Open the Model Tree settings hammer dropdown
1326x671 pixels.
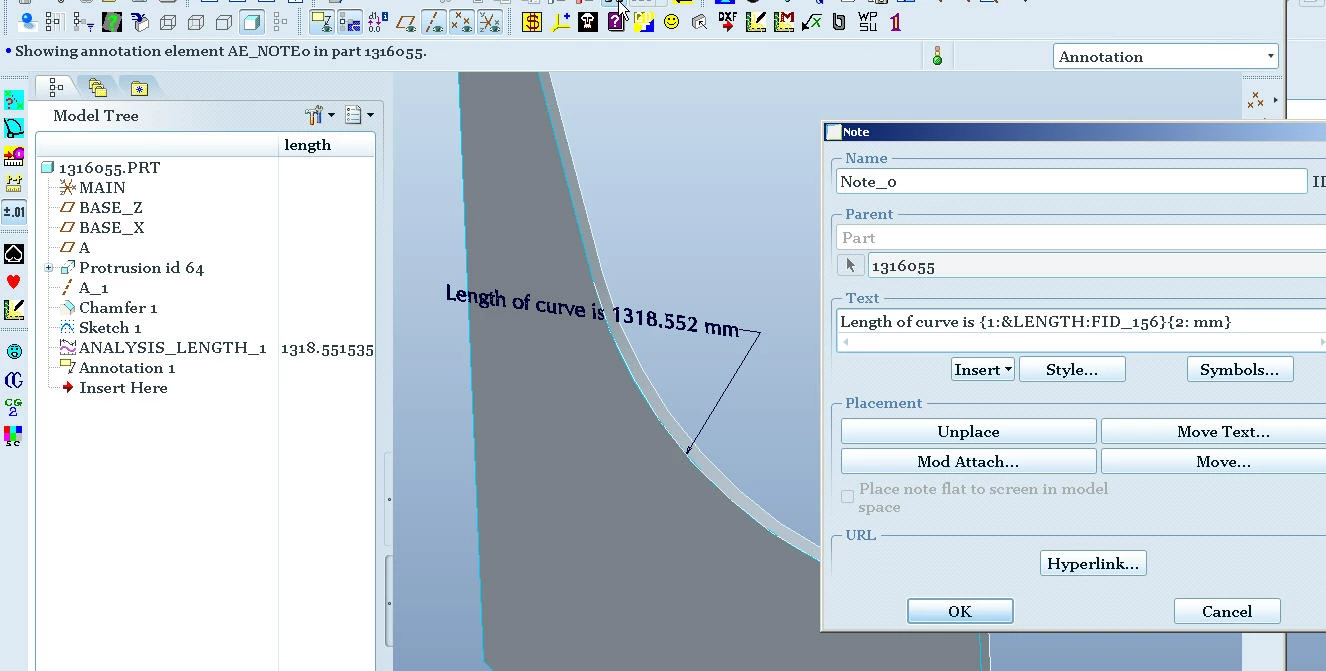tap(320, 115)
